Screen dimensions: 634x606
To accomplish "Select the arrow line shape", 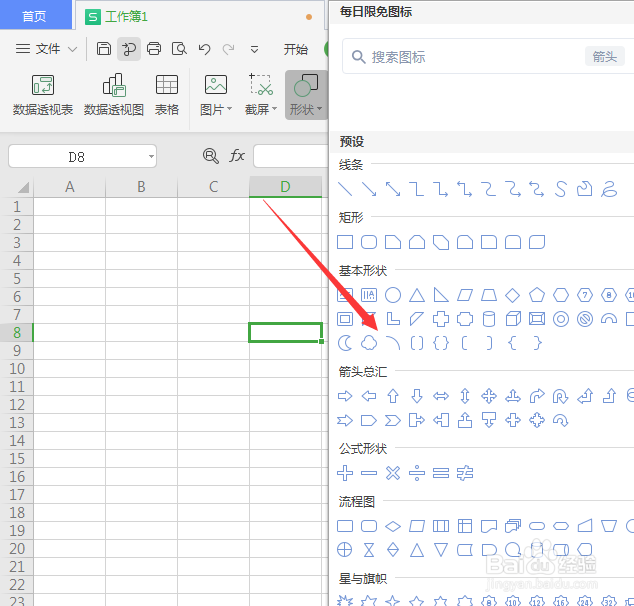I will point(369,189).
